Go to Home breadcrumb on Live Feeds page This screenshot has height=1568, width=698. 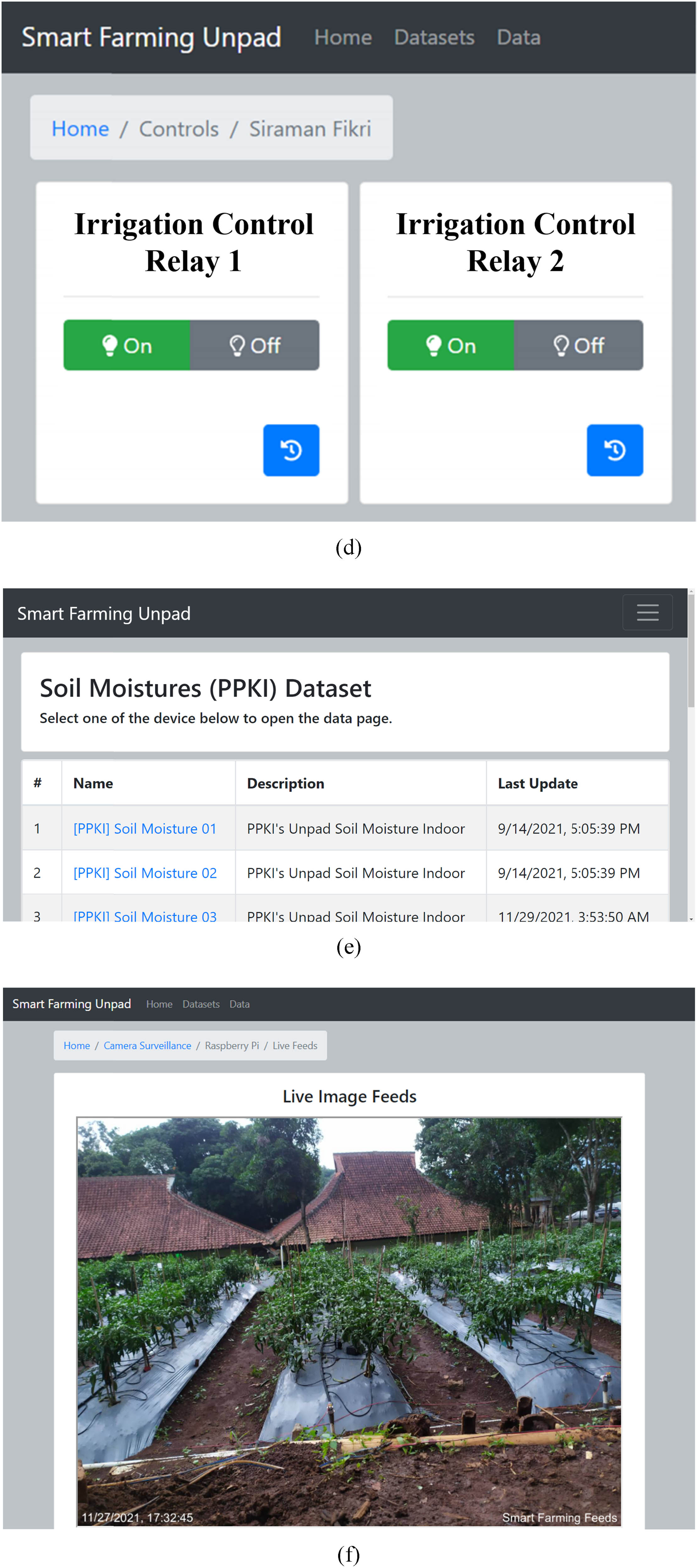(77, 1045)
